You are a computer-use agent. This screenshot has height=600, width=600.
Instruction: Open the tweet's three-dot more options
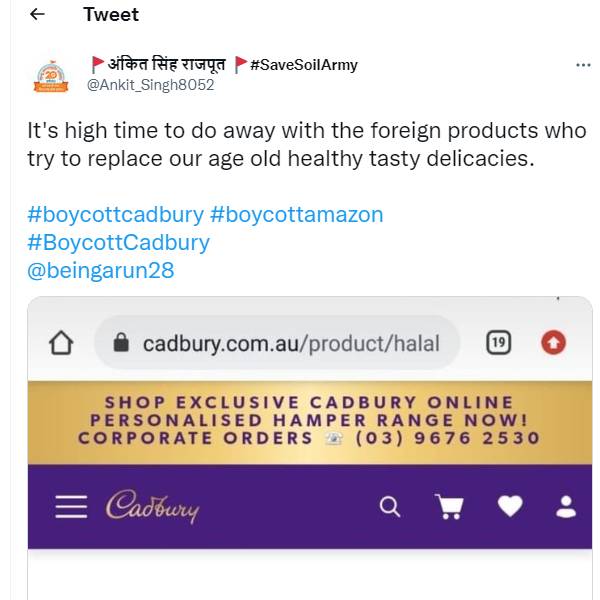[x=583, y=65]
